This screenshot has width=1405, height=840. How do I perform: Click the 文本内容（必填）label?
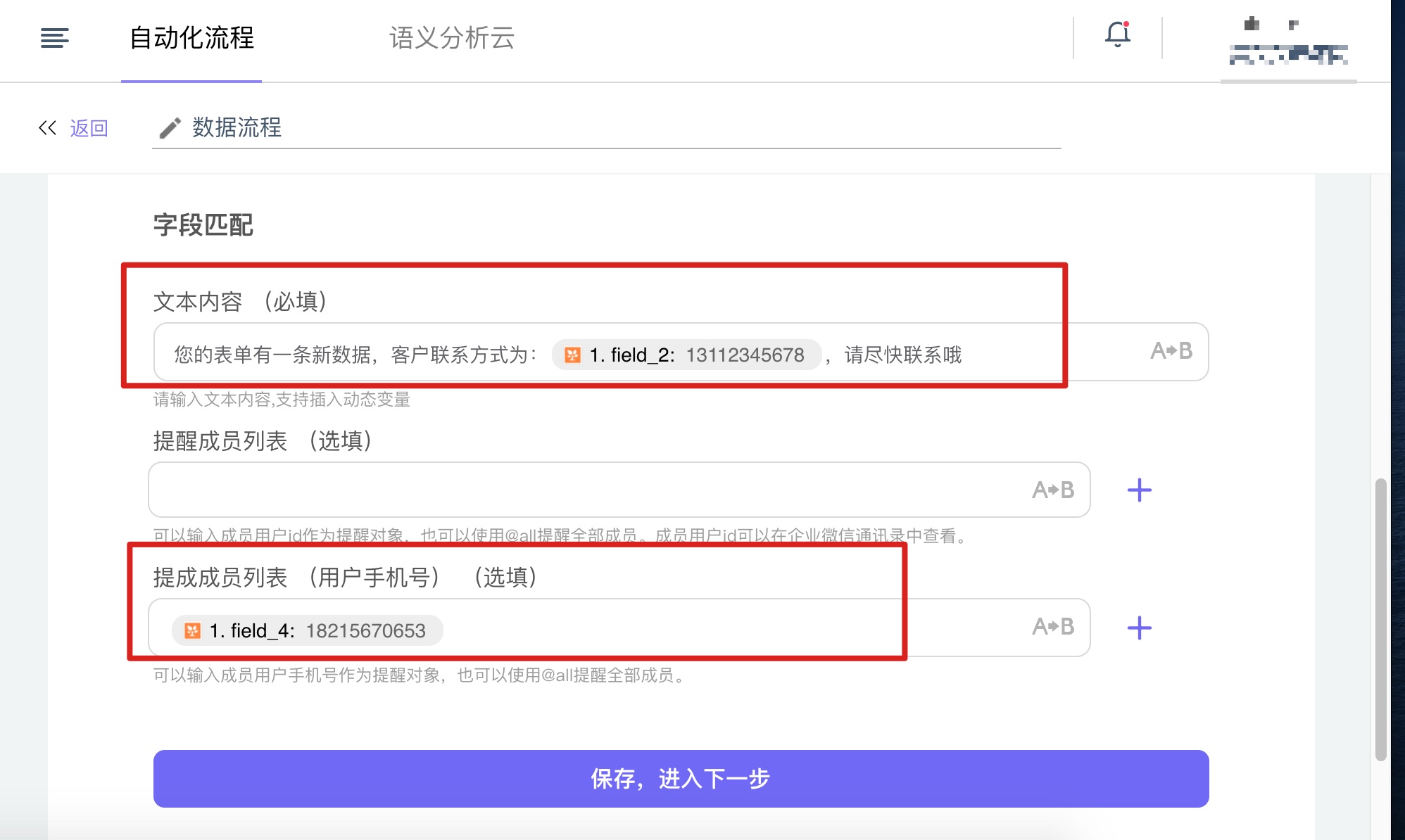[241, 302]
